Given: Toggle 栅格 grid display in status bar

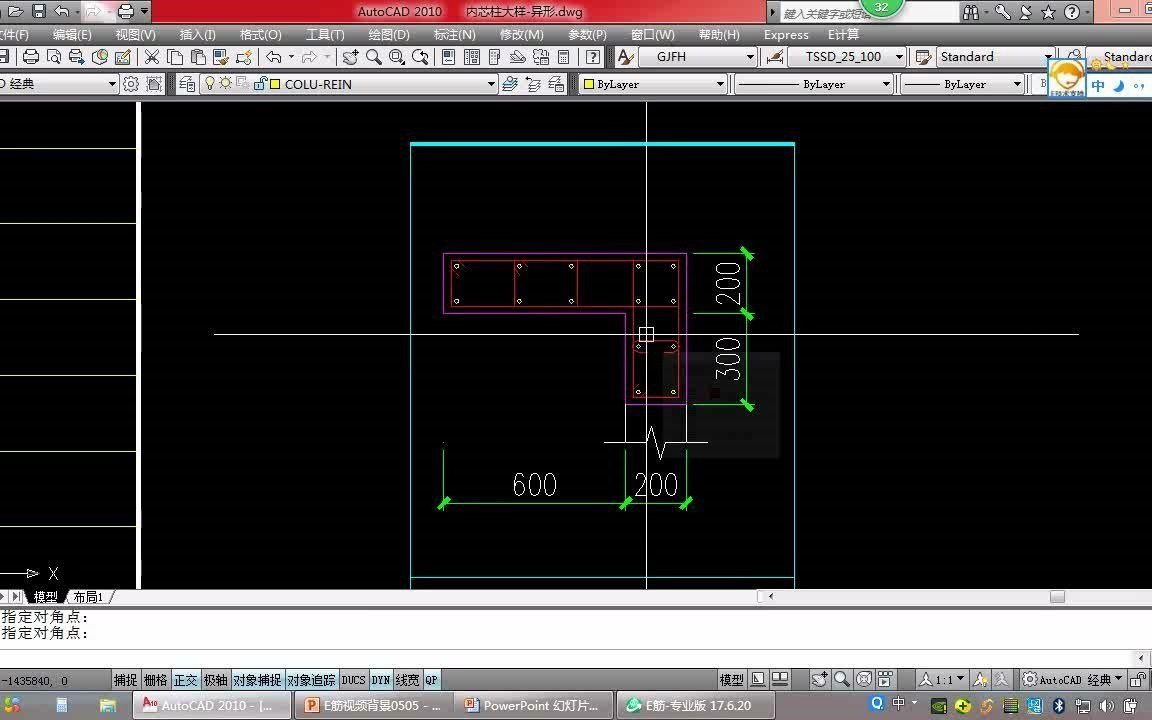Looking at the screenshot, I should (155, 680).
